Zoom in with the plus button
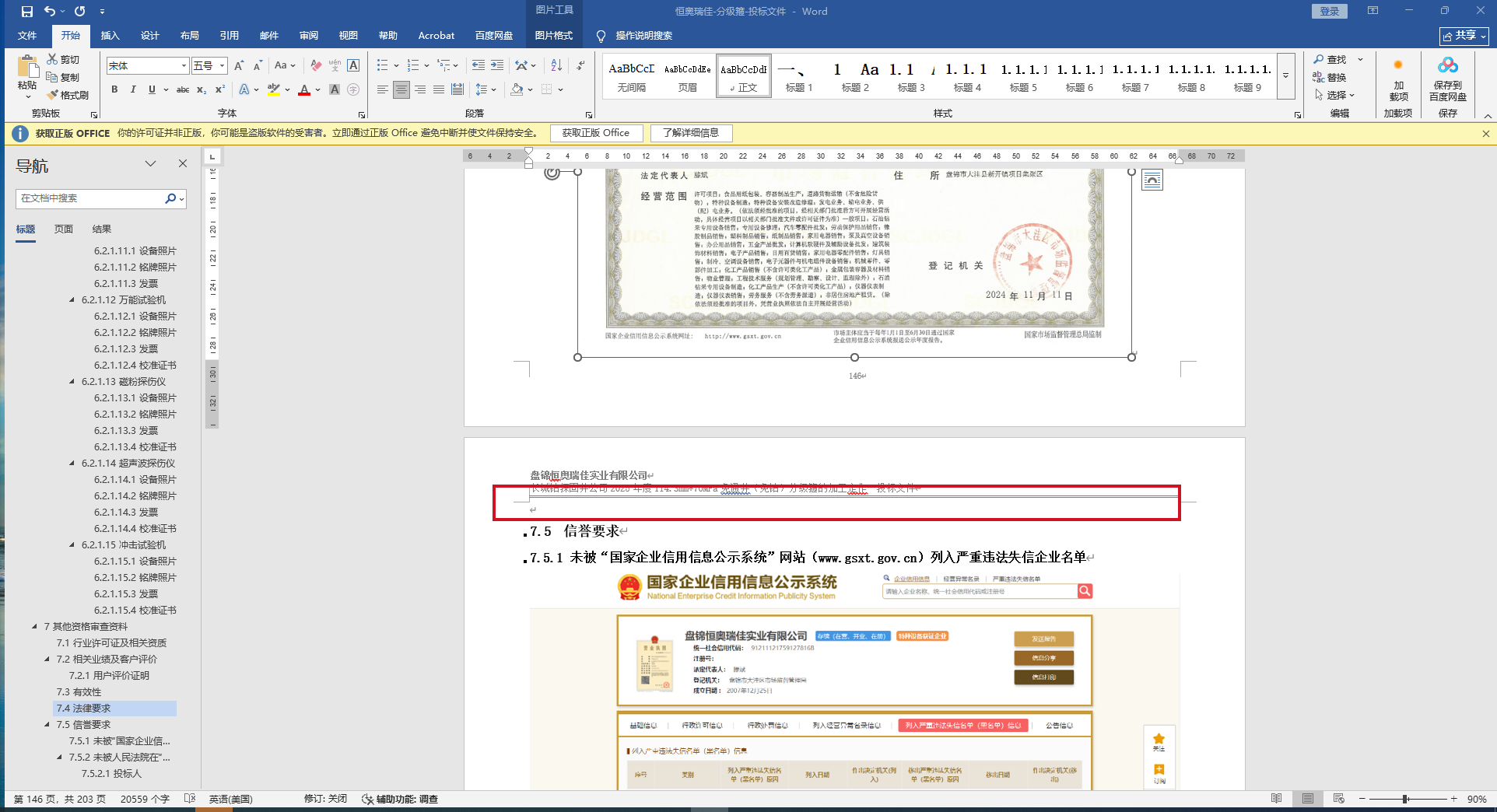 pyautogui.click(x=1453, y=799)
